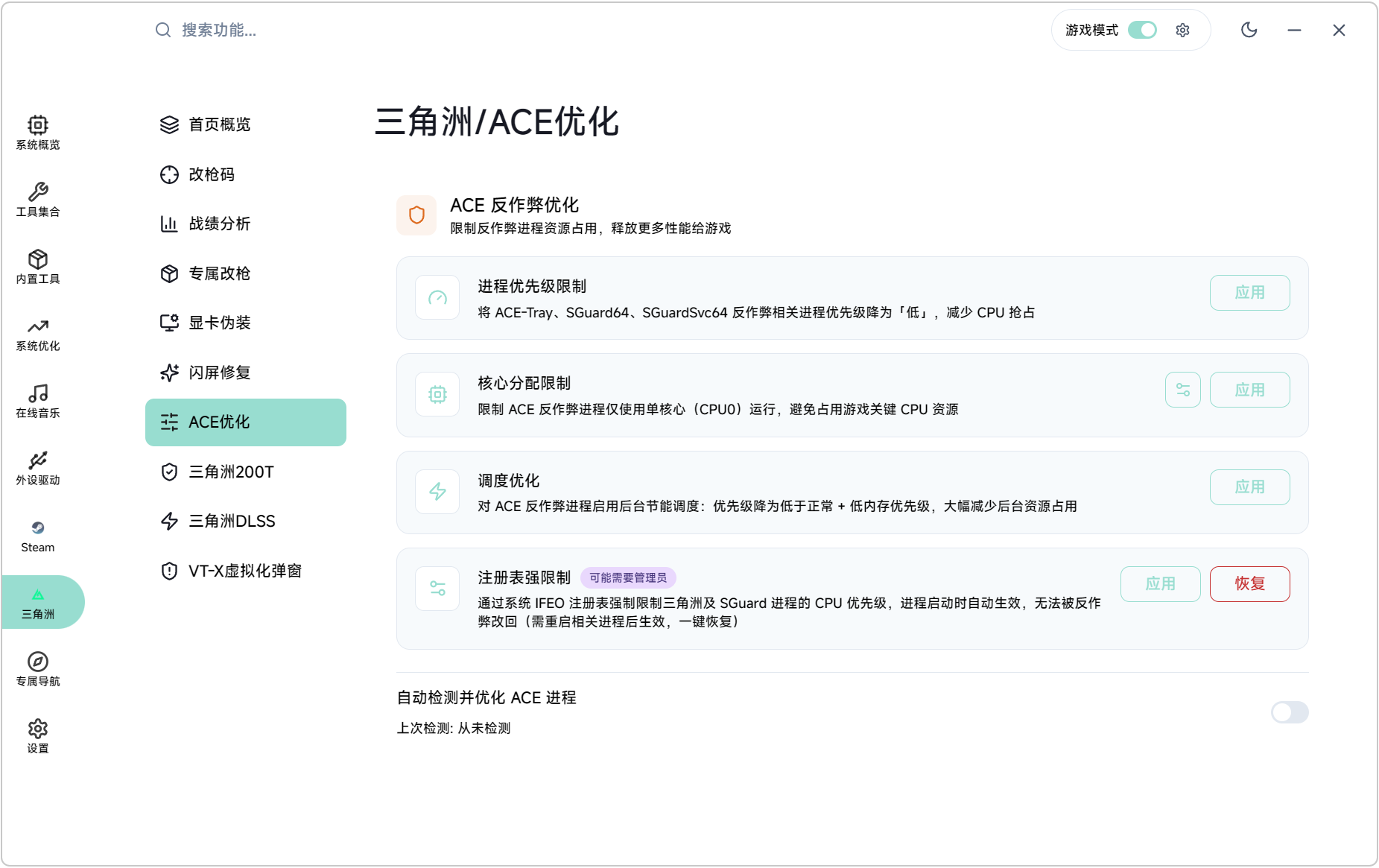
Task: Open the Steam section
Action: (x=38, y=535)
